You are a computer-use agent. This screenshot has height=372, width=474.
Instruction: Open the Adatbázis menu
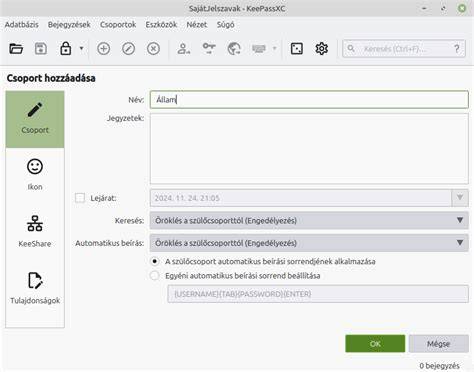tap(22, 25)
